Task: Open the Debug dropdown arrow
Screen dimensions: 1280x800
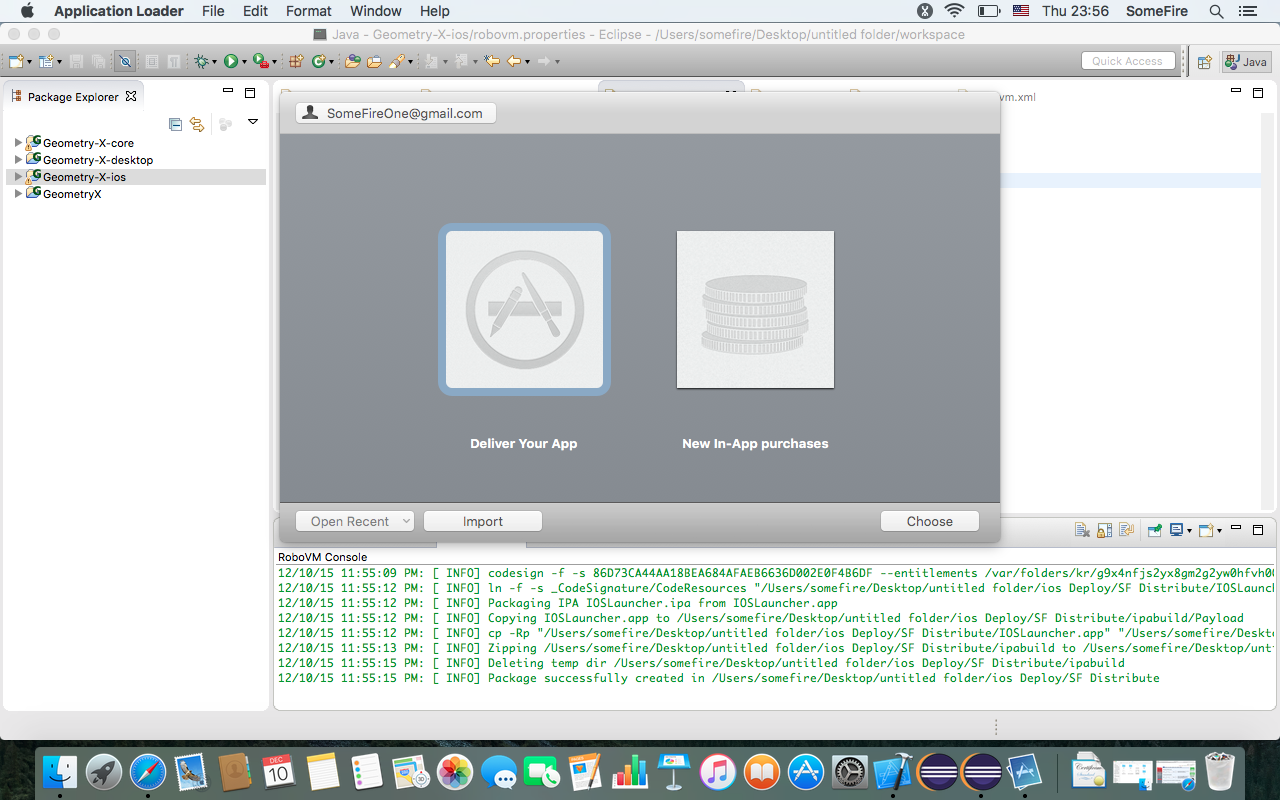Action: pos(215,62)
